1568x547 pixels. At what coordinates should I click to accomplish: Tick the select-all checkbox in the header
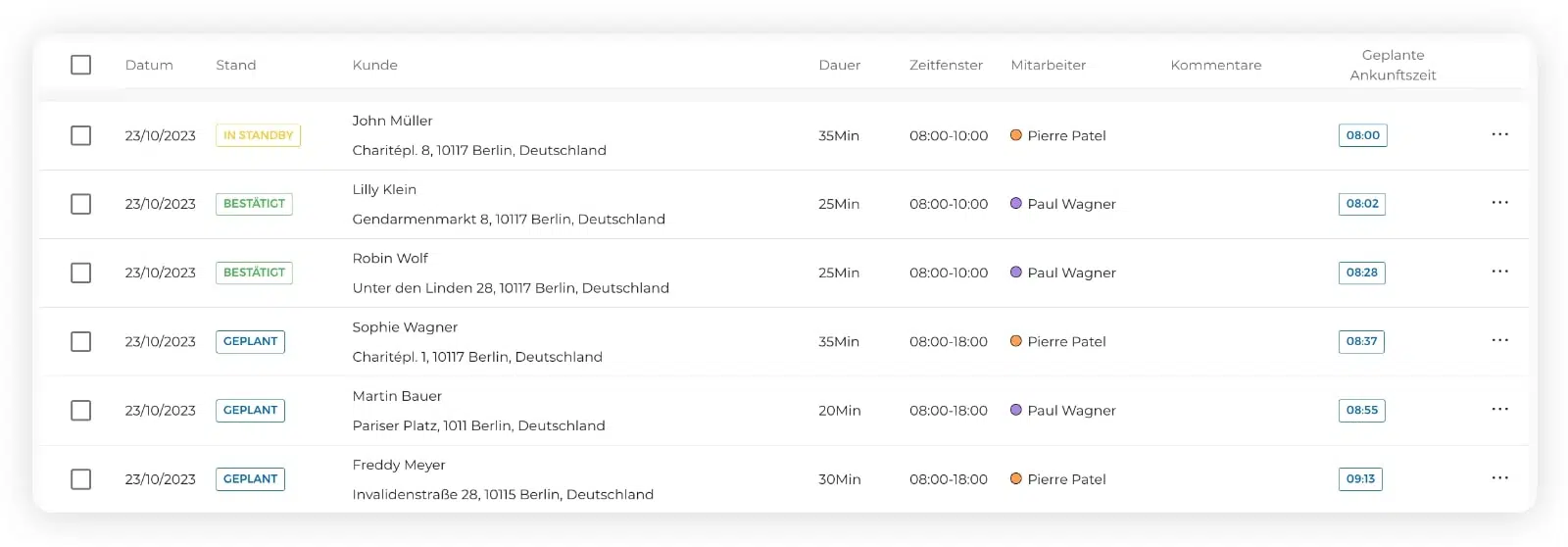pos(81,65)
